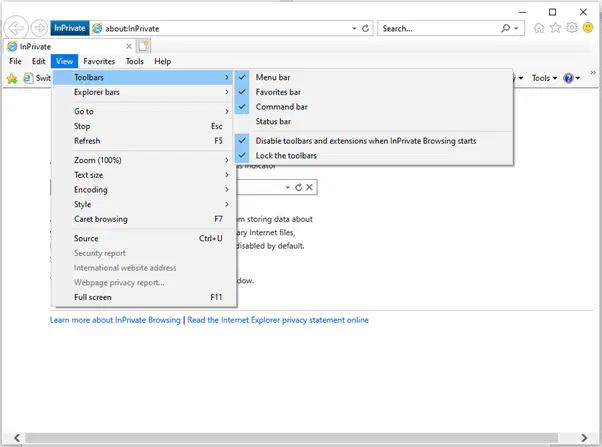Open the command bar Tools dropdown
This screenshot has height=447, width=602.
coord(544,78)
